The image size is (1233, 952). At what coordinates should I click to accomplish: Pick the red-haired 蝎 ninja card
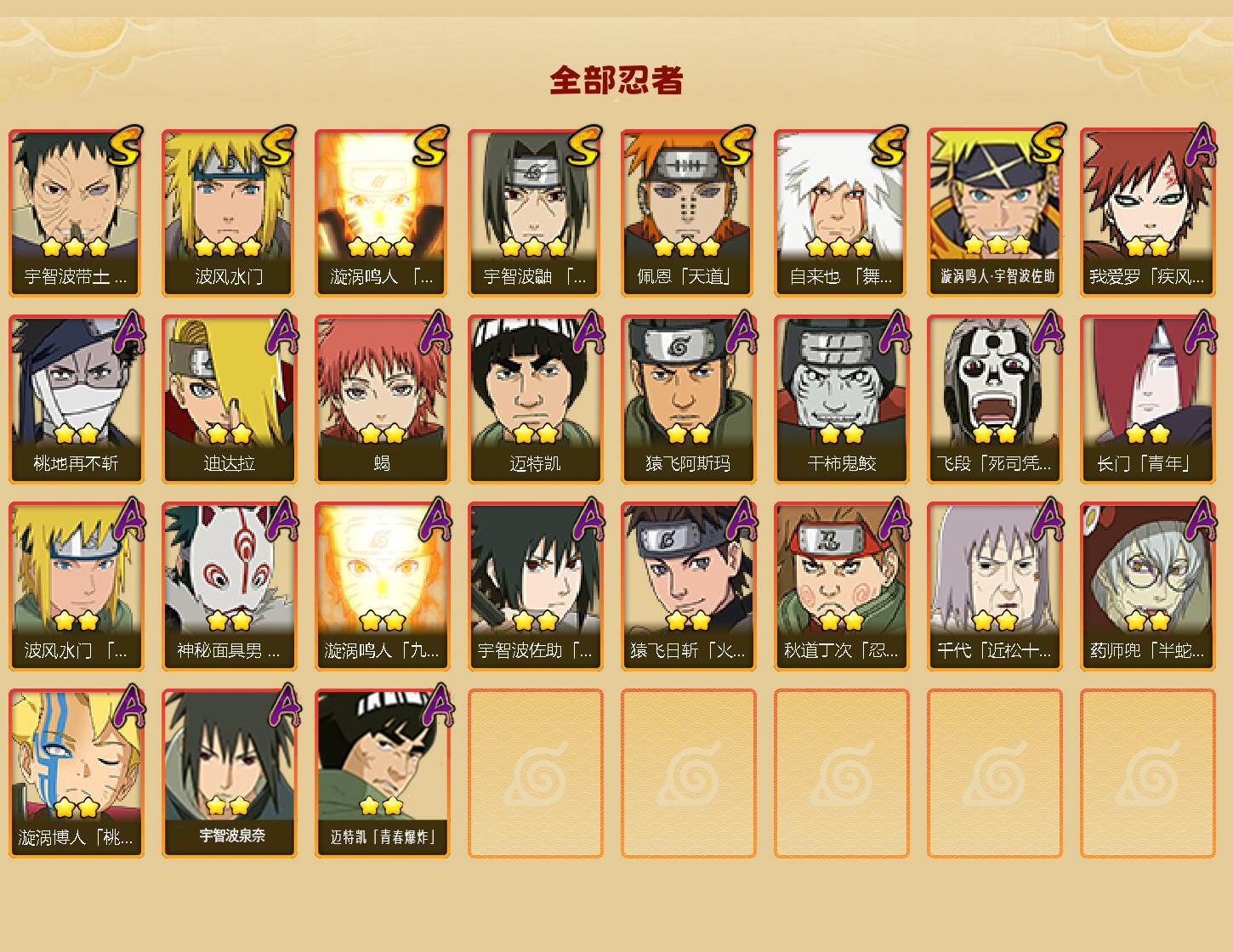pyautogui.click(x=382, y=399)
